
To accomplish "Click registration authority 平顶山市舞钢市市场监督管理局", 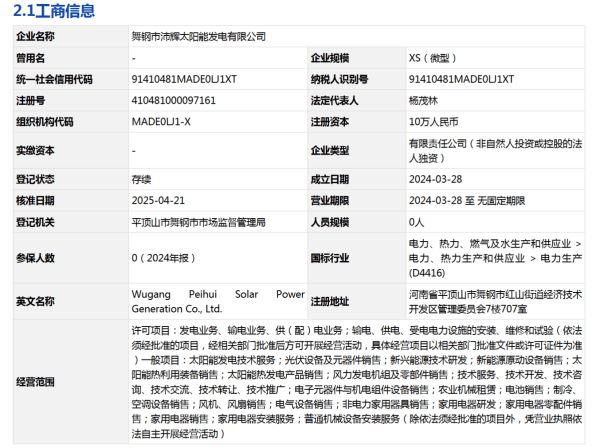I will point(198,222).
